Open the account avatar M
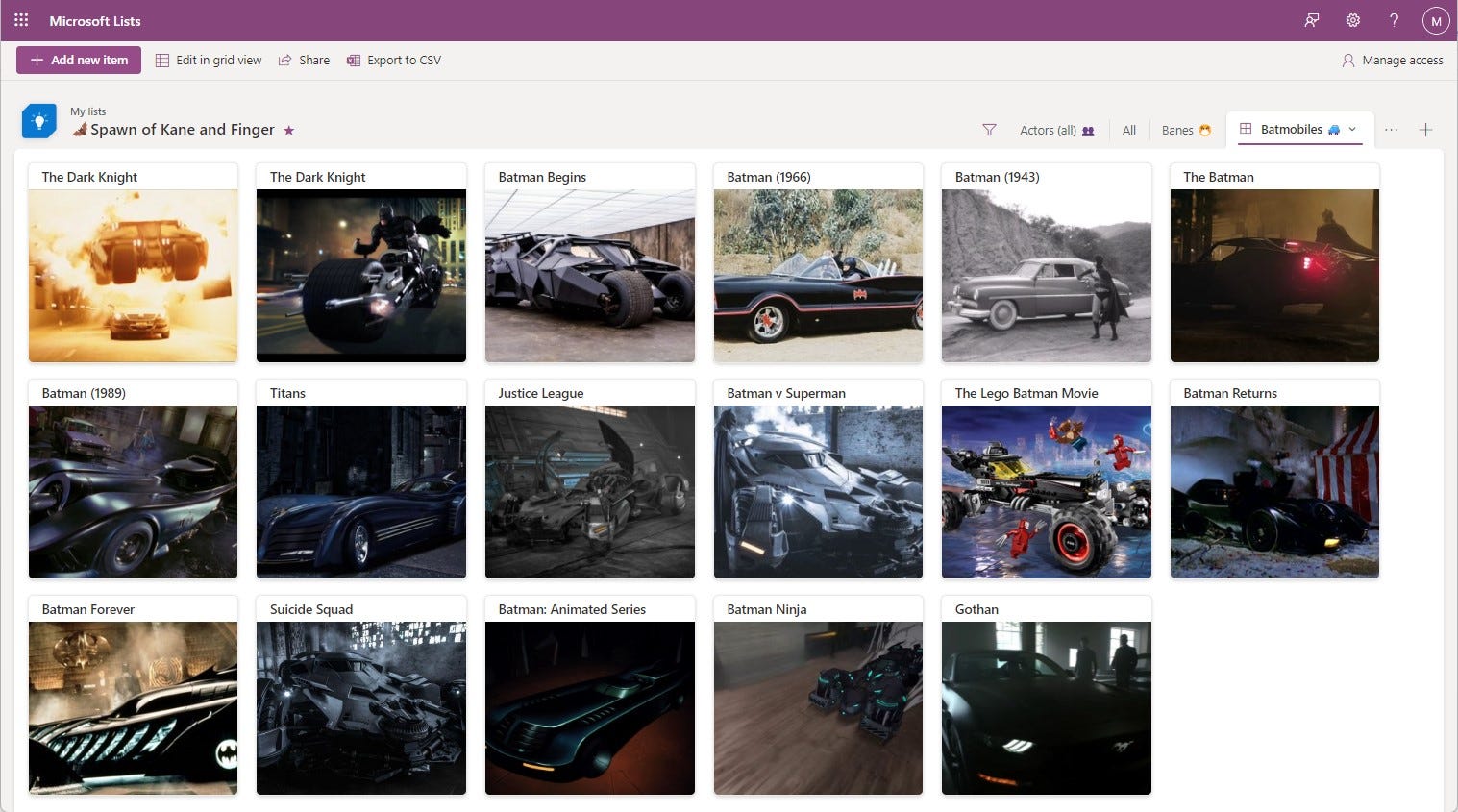The width and height of the screenshot is (1458, 812). [x=1435, y=20]
